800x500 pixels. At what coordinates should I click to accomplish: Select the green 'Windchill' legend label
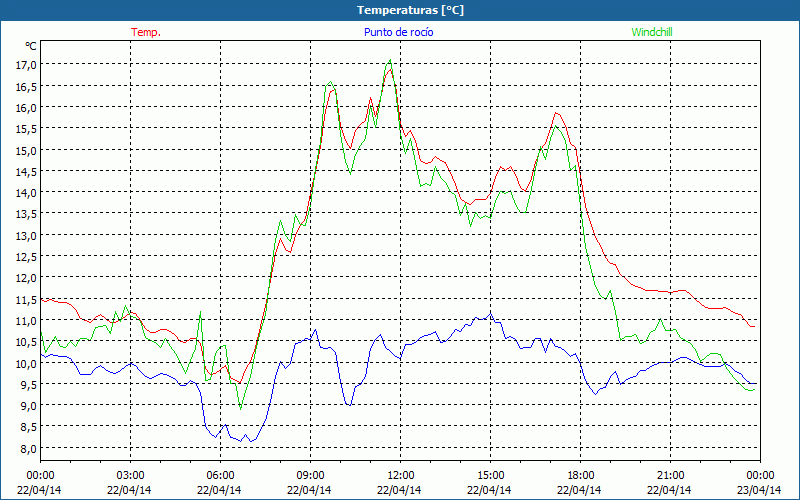tap(652, 32)
